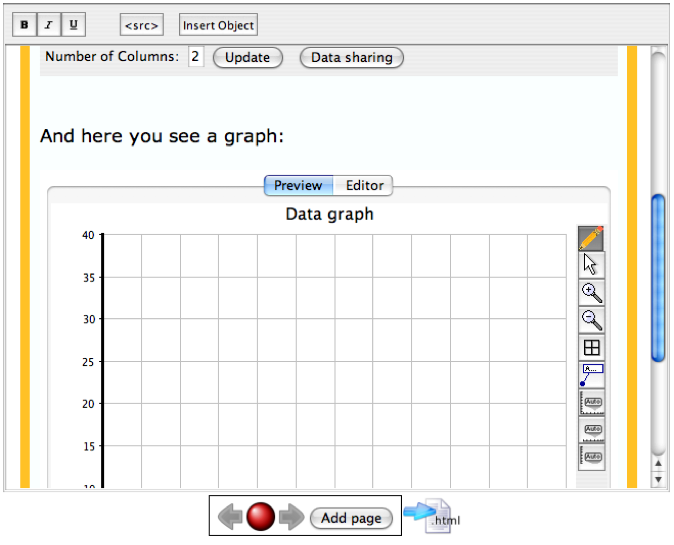Activate the zoom out magnifier
The image size is (674, 545).
591,320
